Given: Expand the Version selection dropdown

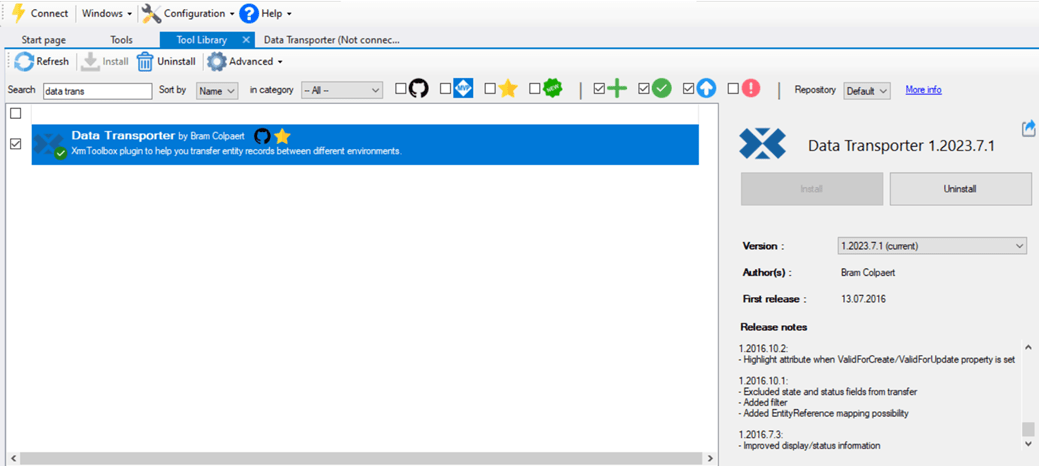Looking at the screenshot, I should tap(932, 246).
